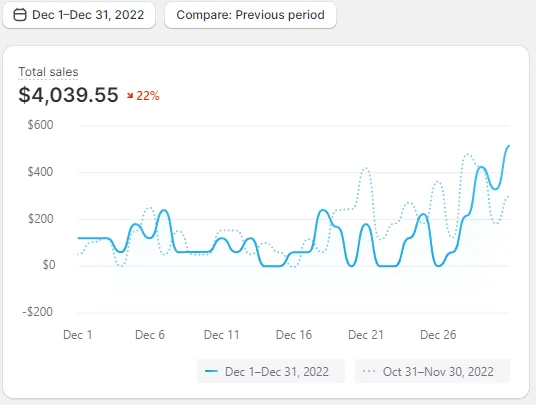Screen dimensions: 536x405
Task: Click the $600 y-axis label
Action: point(40,125)
